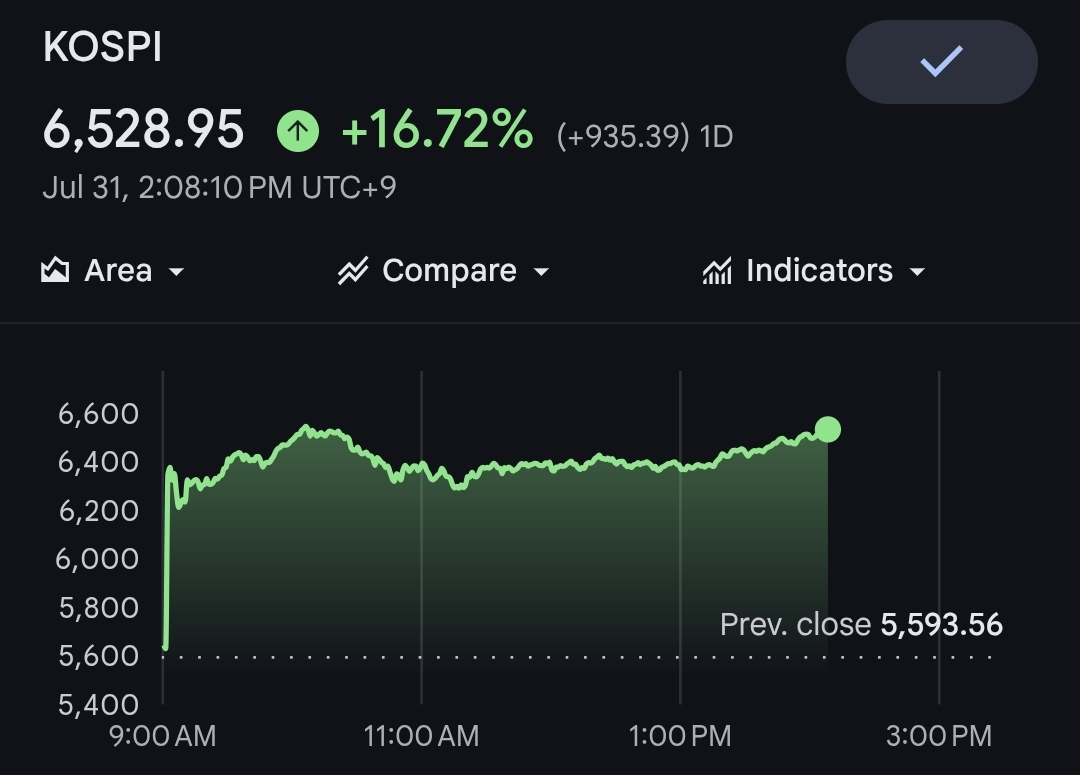Click the Prev. close 5,593.56 label

pos(861,625)
